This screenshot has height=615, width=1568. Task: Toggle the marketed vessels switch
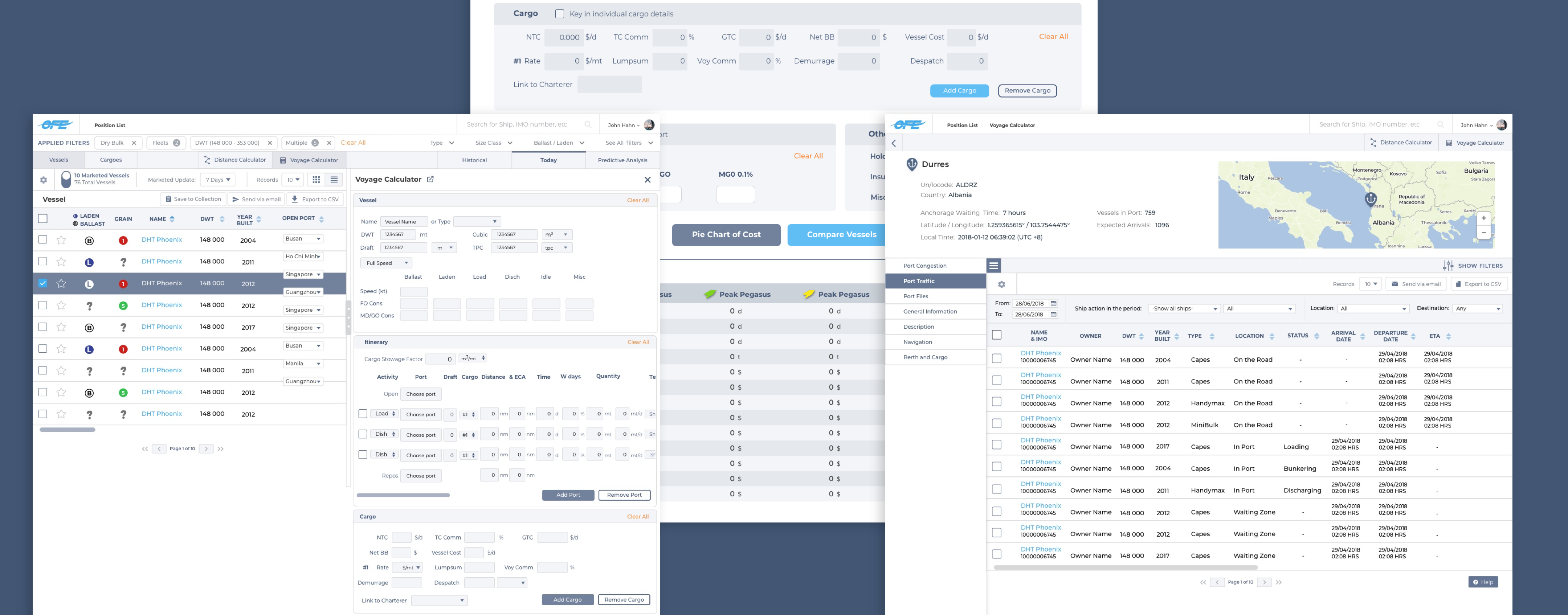tap(66, 180)
